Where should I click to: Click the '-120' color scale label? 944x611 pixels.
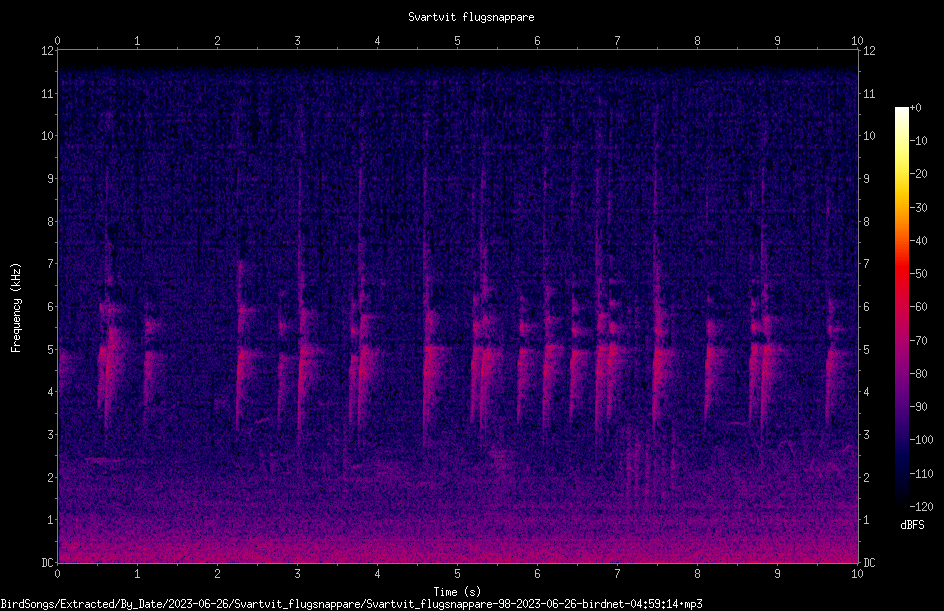[922, 507]
